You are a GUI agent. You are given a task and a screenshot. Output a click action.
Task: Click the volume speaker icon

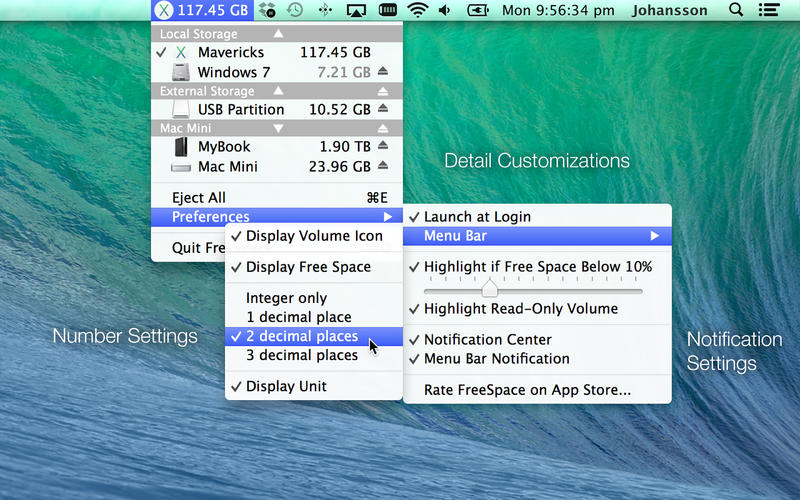point(444,11)
